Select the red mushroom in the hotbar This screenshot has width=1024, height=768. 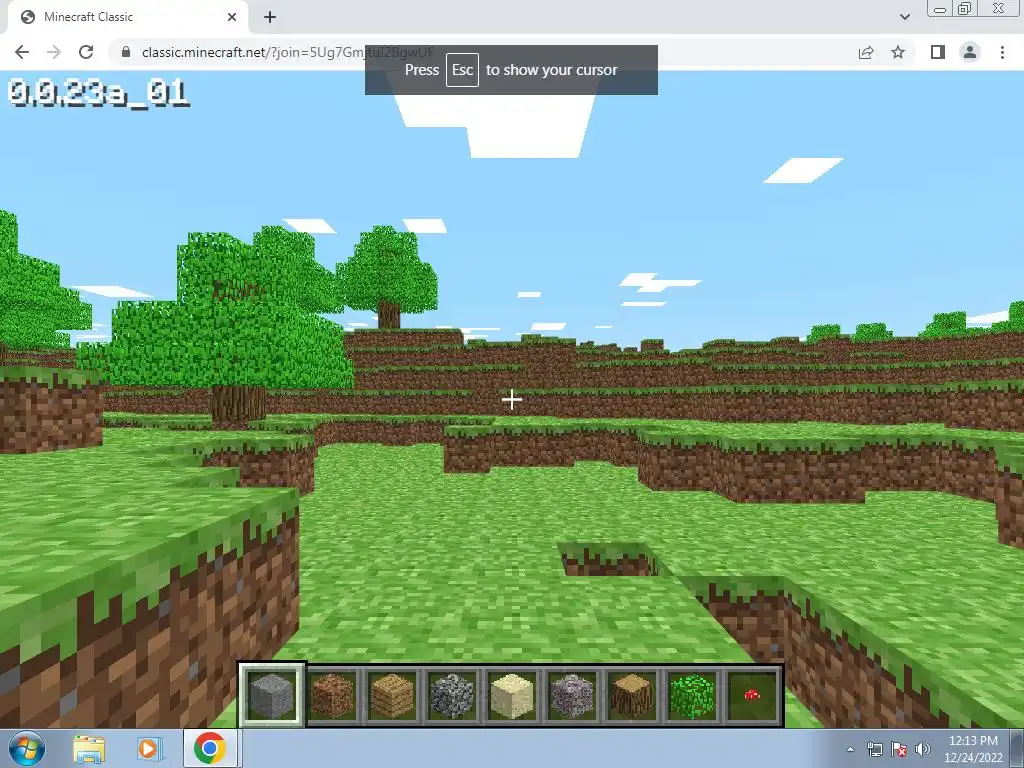tap(752, 695)
